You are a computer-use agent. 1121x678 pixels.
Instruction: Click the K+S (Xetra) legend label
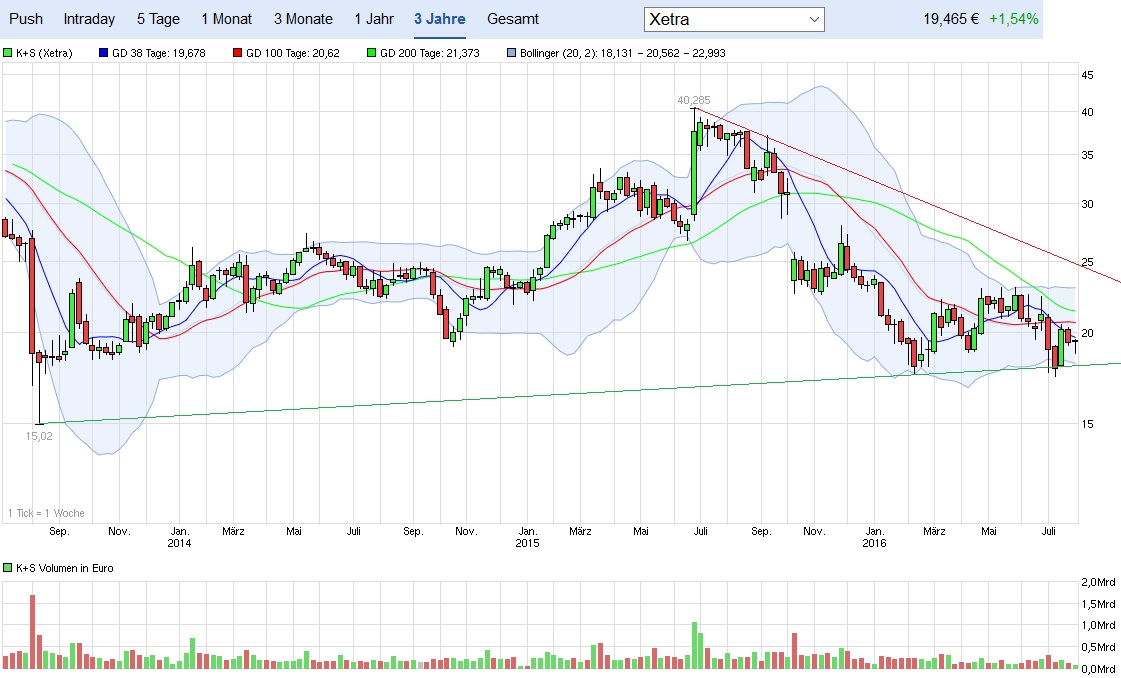tap(44, 53)
